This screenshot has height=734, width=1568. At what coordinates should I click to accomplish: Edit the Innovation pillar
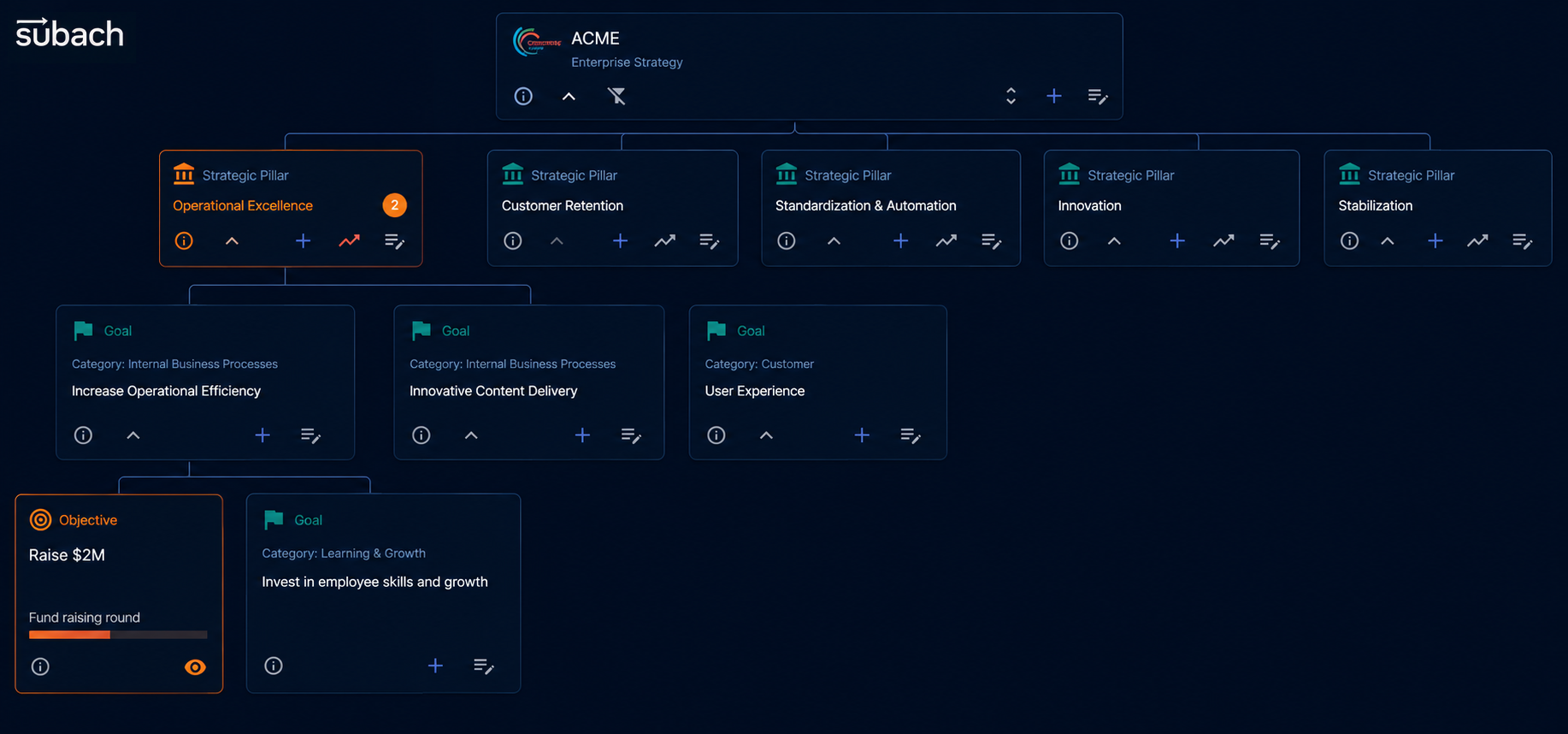tap(1270, 241)
